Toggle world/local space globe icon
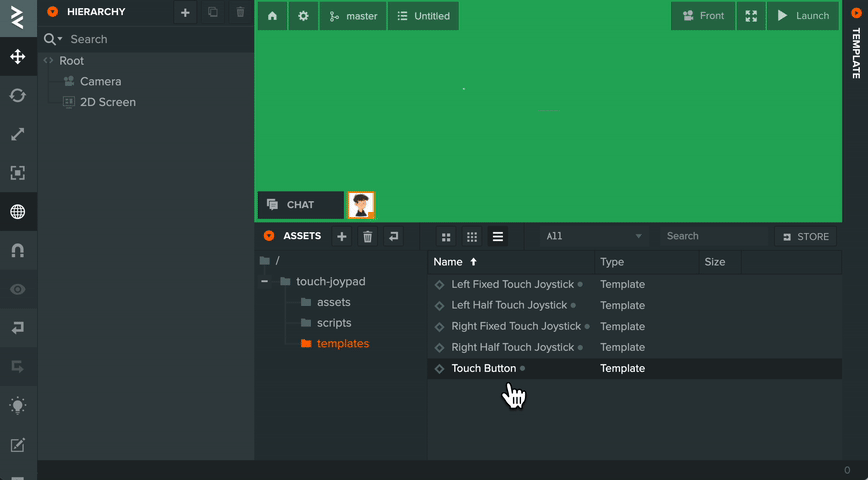 coord(18,211)
